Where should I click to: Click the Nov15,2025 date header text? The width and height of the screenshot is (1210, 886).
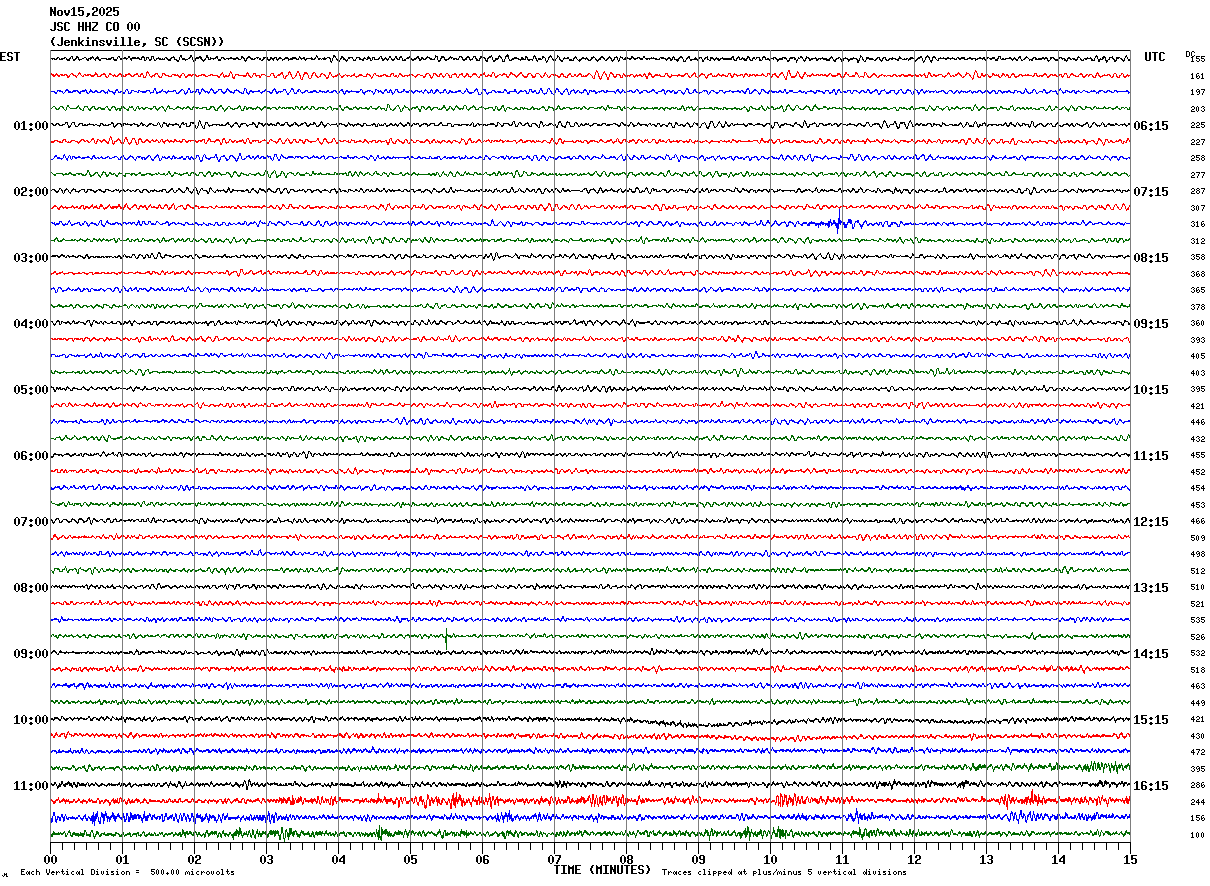coord(84,12)
